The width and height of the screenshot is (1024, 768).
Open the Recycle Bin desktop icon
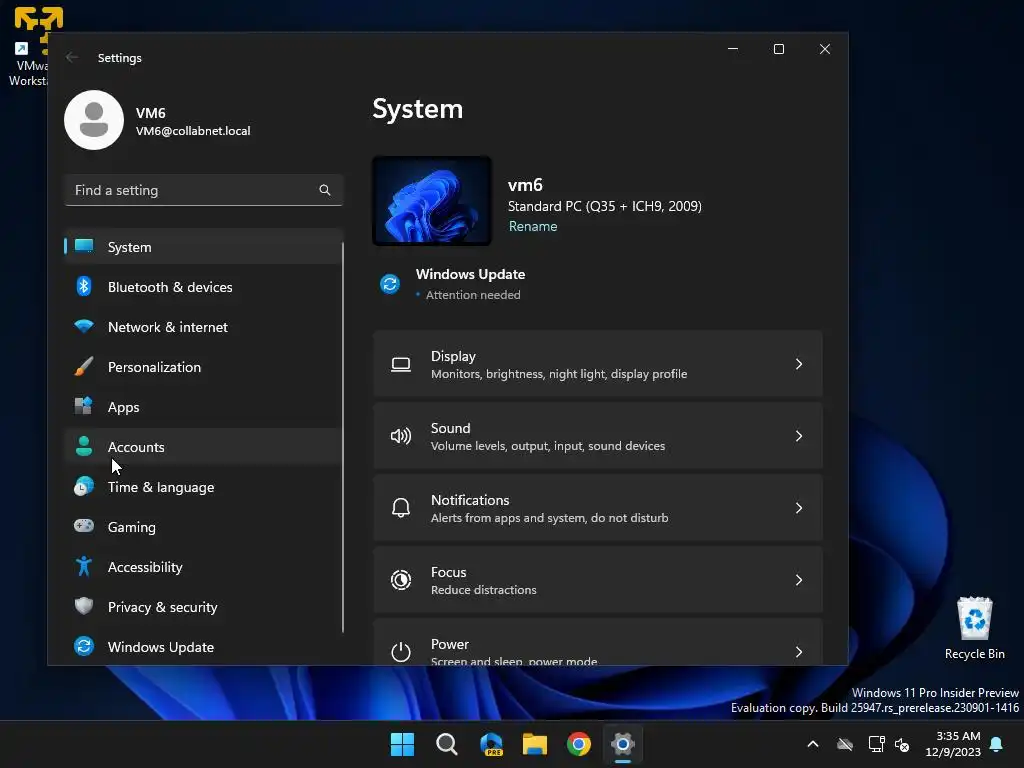pyautogui.click(x=974, y=628)
